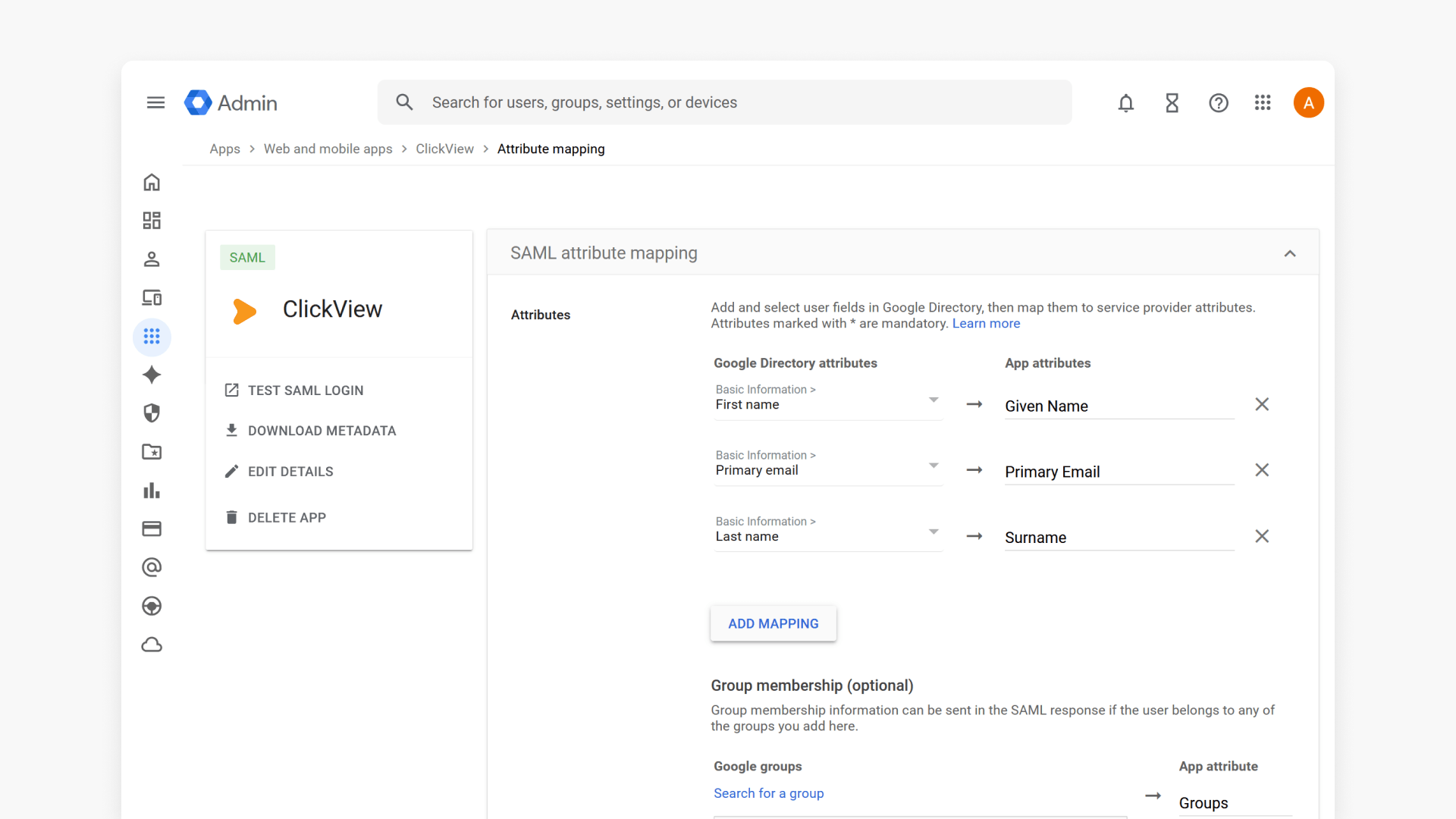Open the main hamburger menu
Image resolution: width=1456 pixels, height=819 pixels.
(155, 102)
